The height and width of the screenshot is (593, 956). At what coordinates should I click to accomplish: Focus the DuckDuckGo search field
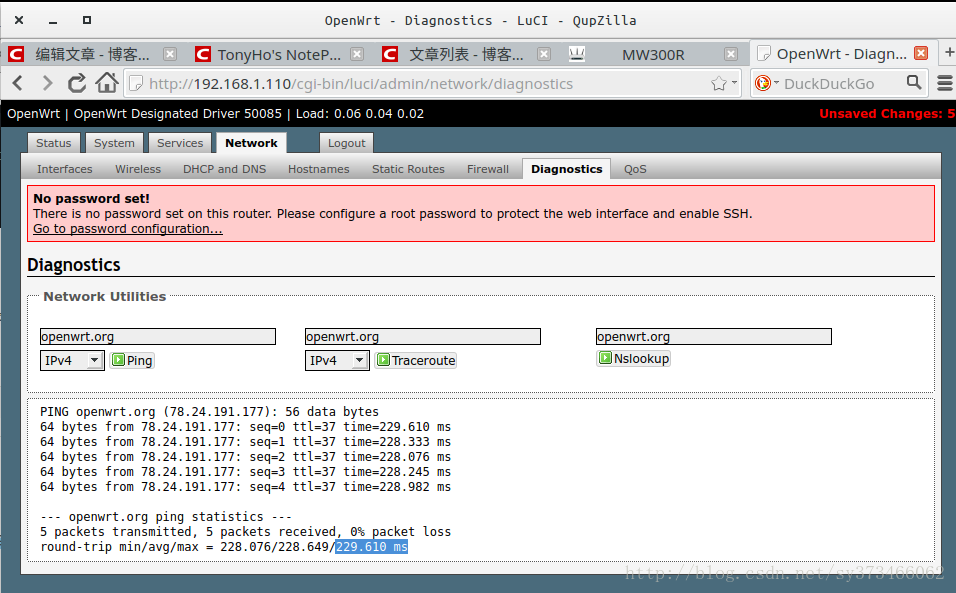[x=841, y=83]
